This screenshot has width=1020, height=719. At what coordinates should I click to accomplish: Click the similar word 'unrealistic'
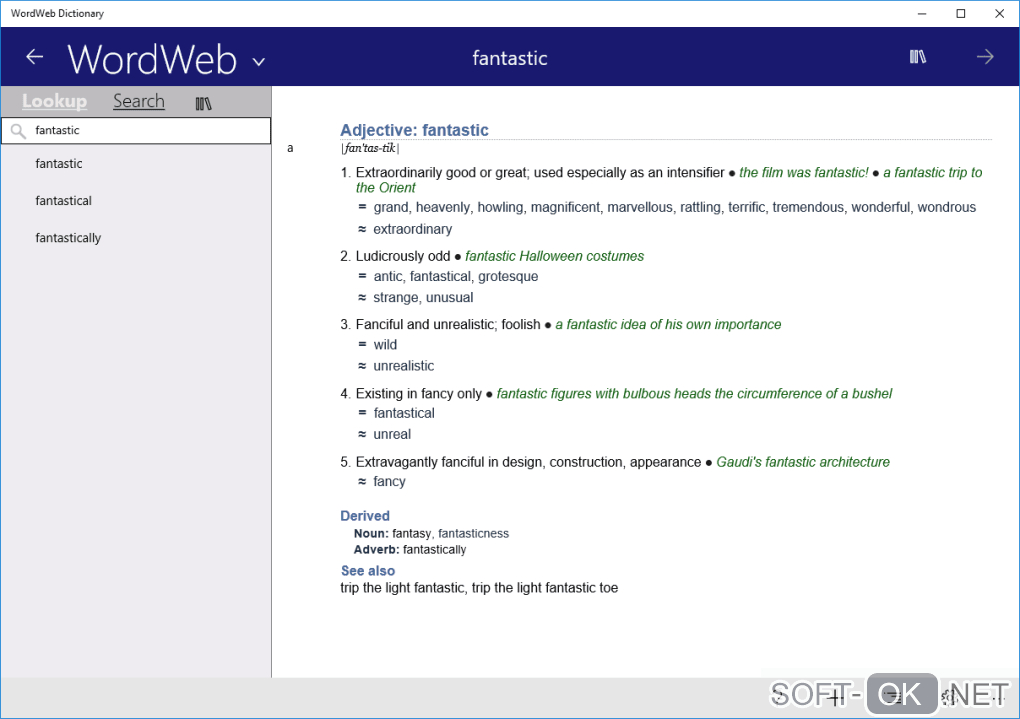click(x=403, y=366)
